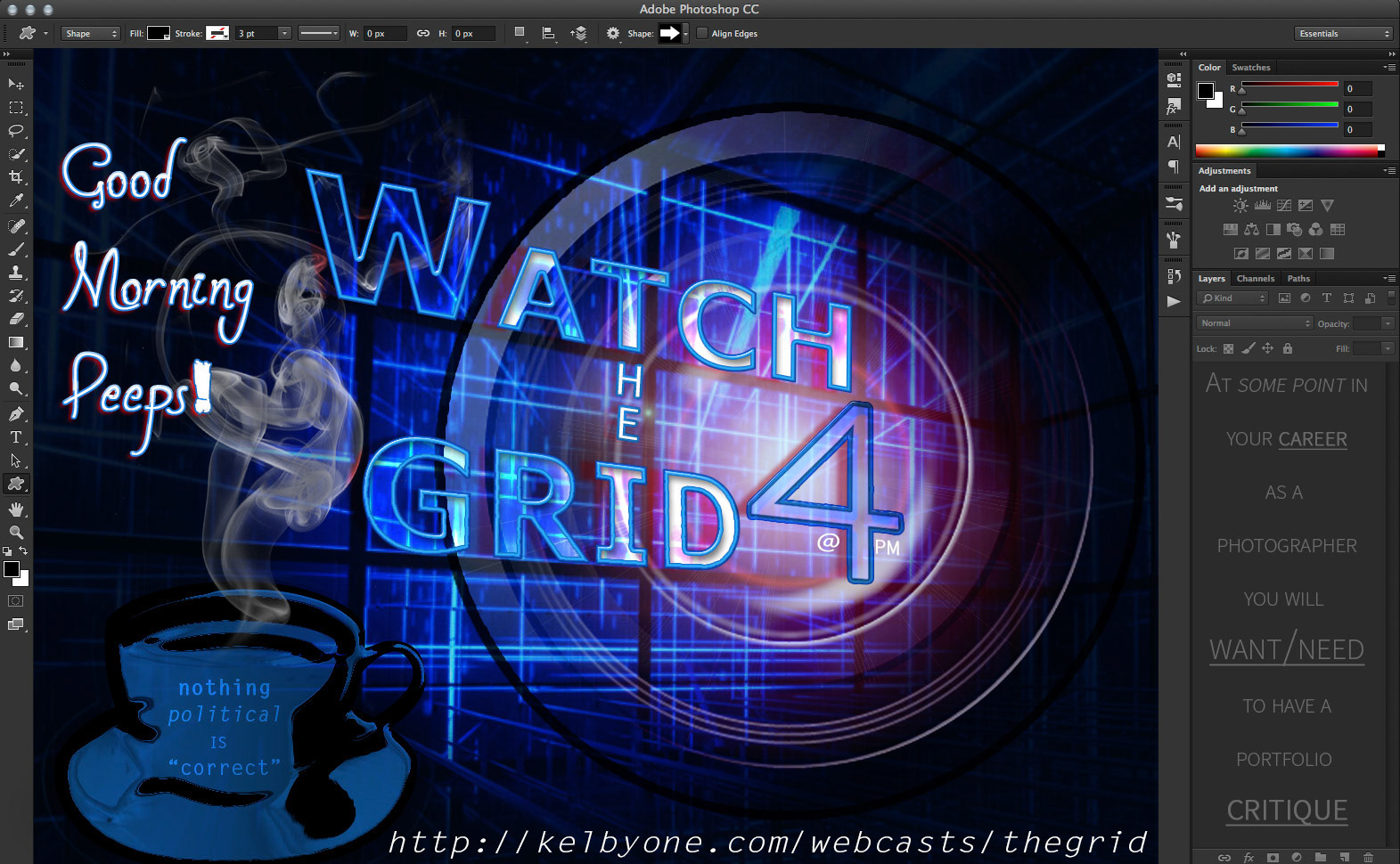Add a Levels adjustment
The width and height of the screenshot is (1400, 864).
pyautogui.click(x=1263, y=206)
